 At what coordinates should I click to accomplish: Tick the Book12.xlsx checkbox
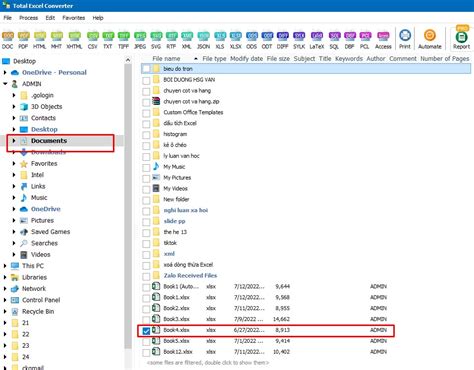click(146, 353)
